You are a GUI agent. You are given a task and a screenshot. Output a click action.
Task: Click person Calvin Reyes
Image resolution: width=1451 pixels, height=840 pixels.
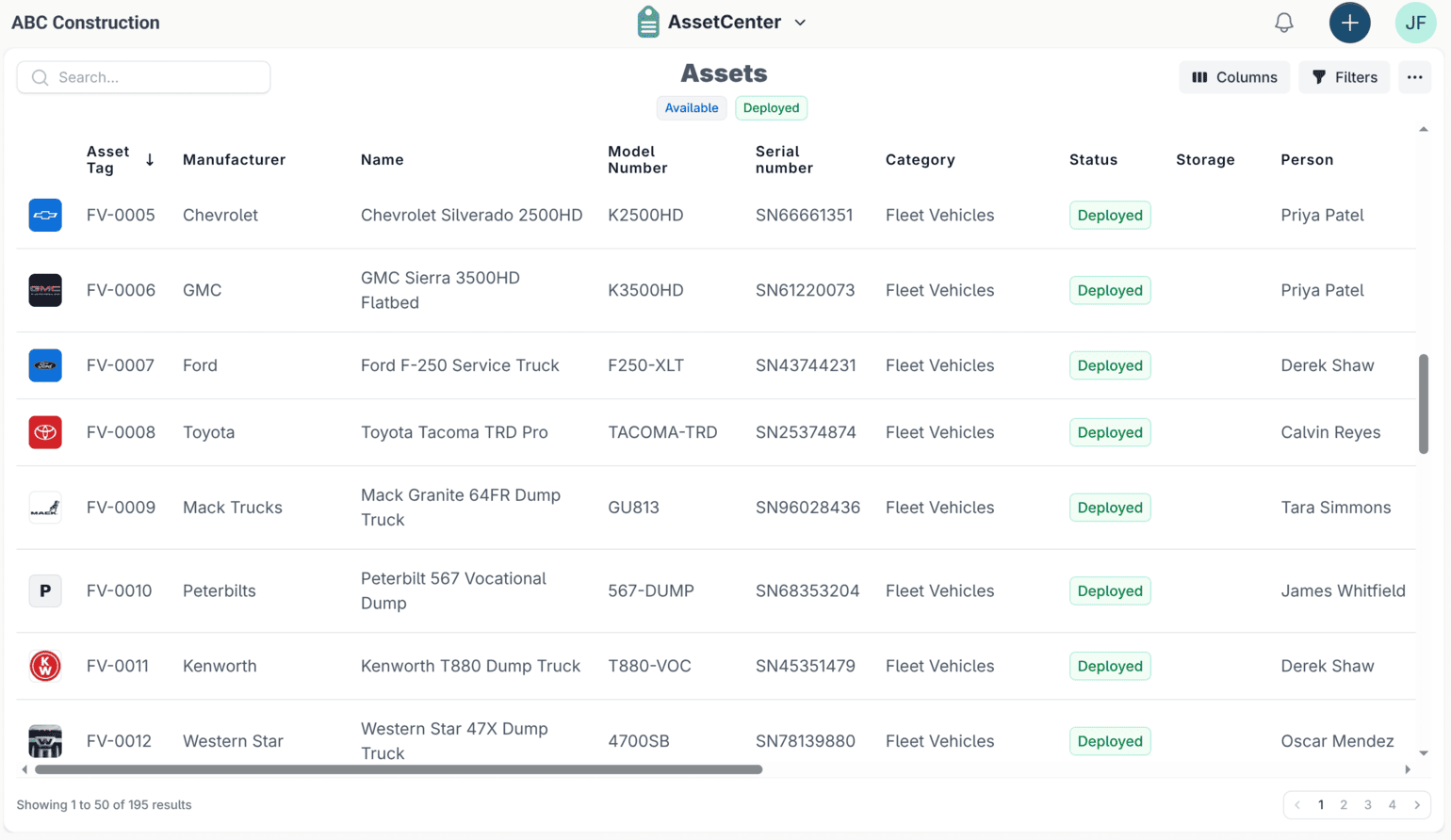coord(1330,432)
